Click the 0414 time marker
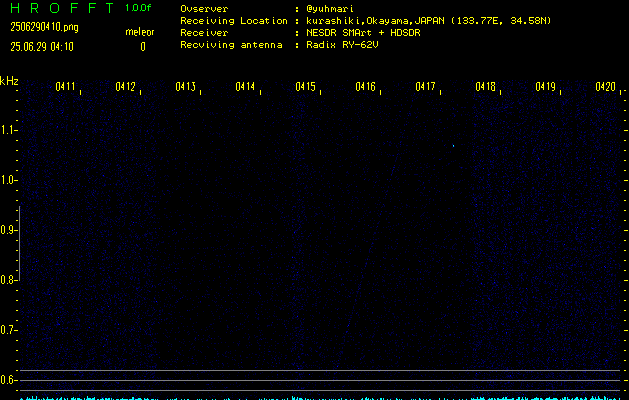The width and height of the screenshot is (629, 400). coord(245,87)
